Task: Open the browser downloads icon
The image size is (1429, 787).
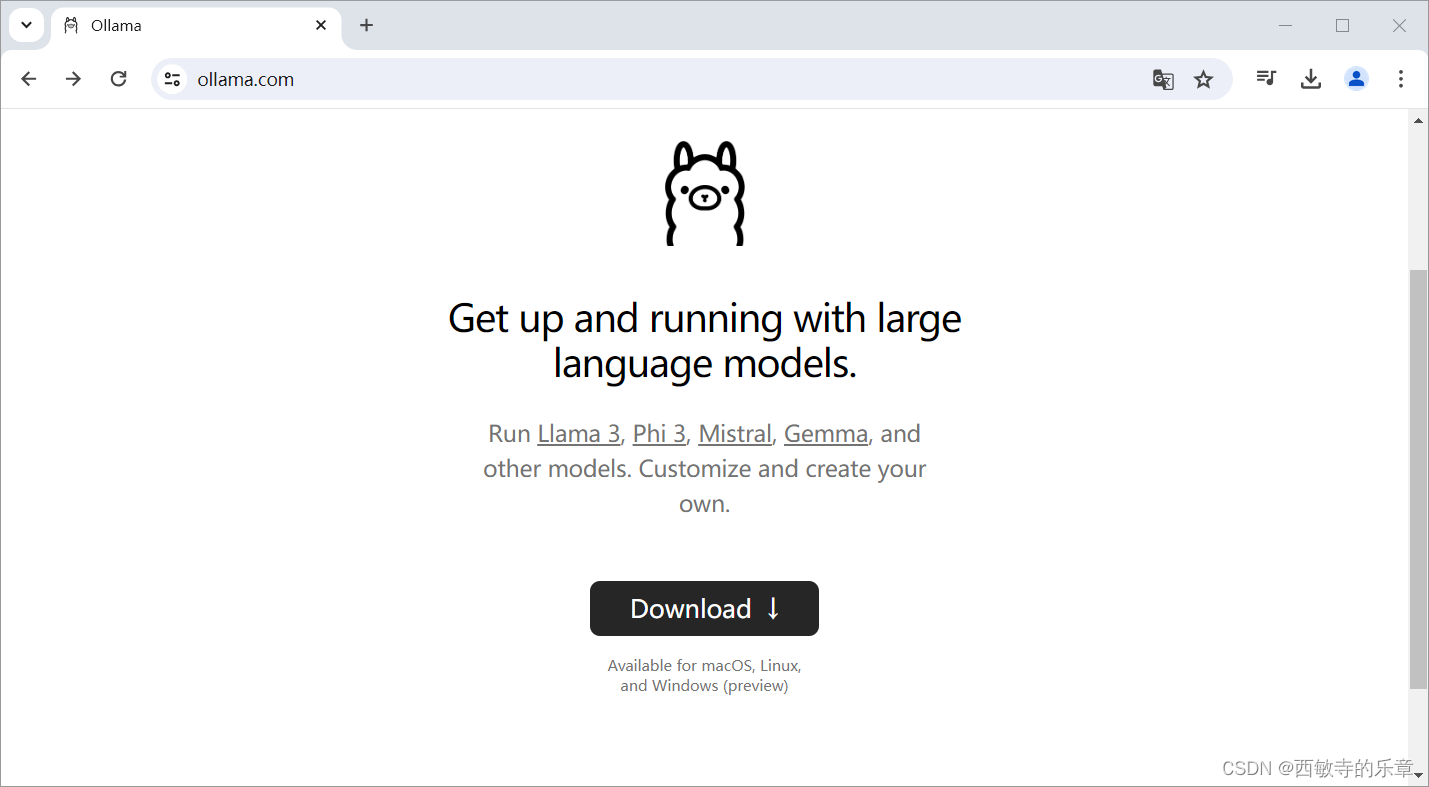Action: (1311, 79)
